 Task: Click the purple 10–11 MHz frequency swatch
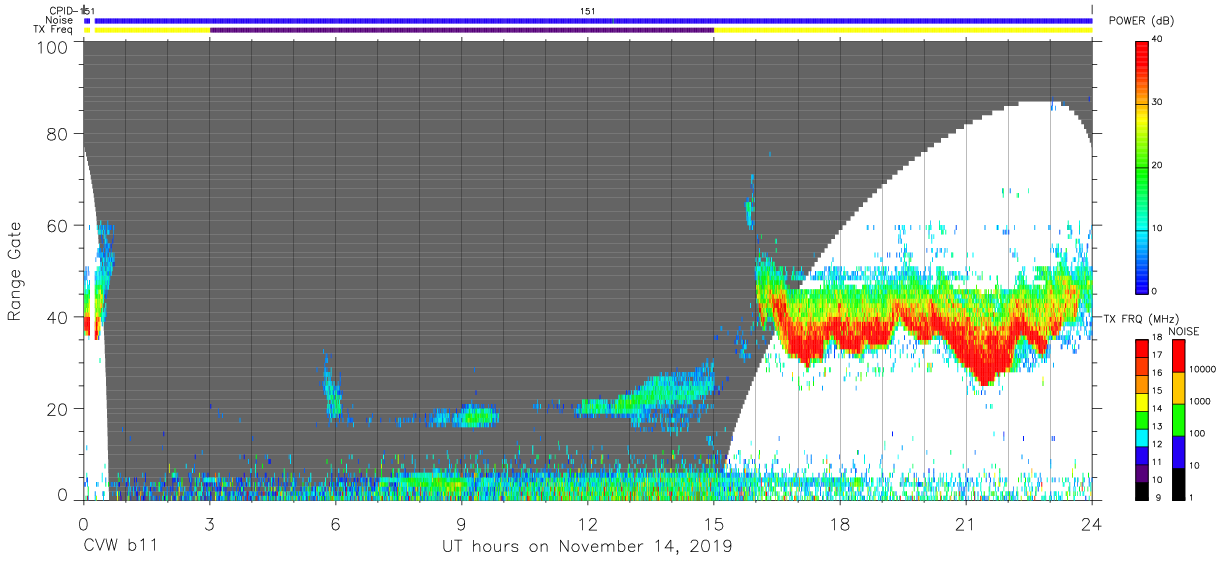pos(1142,471)
